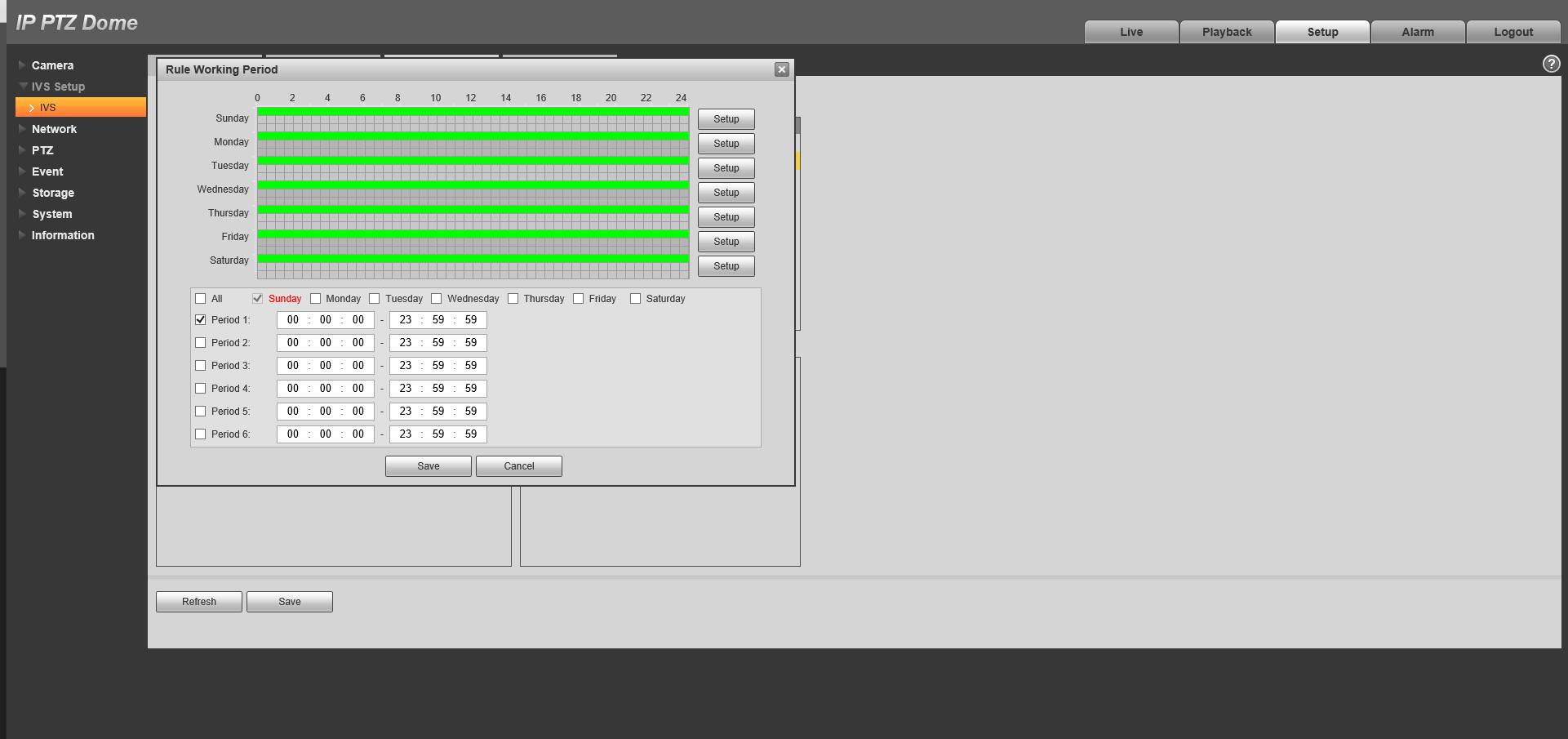Click Logout in the top bar
Image resolution: width=1568 pixels, height=739 pixels.
point(1512,32)
